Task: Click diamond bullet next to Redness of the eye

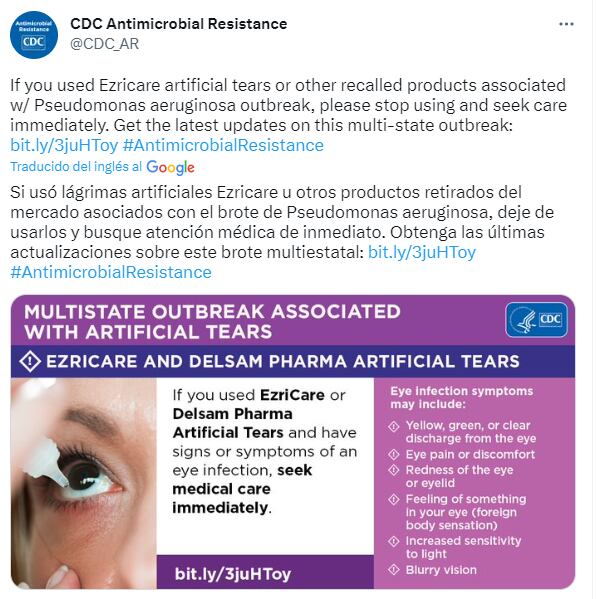Action: click(394, 469)
